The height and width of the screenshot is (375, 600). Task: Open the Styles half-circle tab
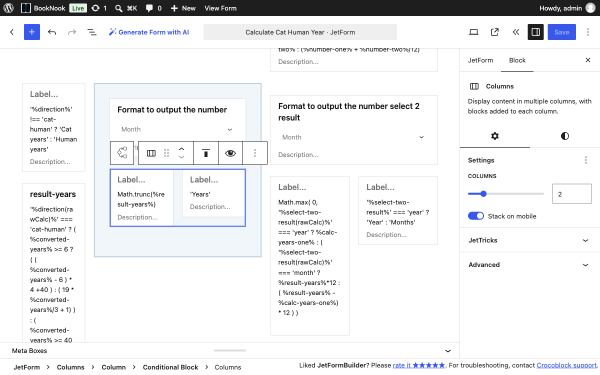(565, 136)
